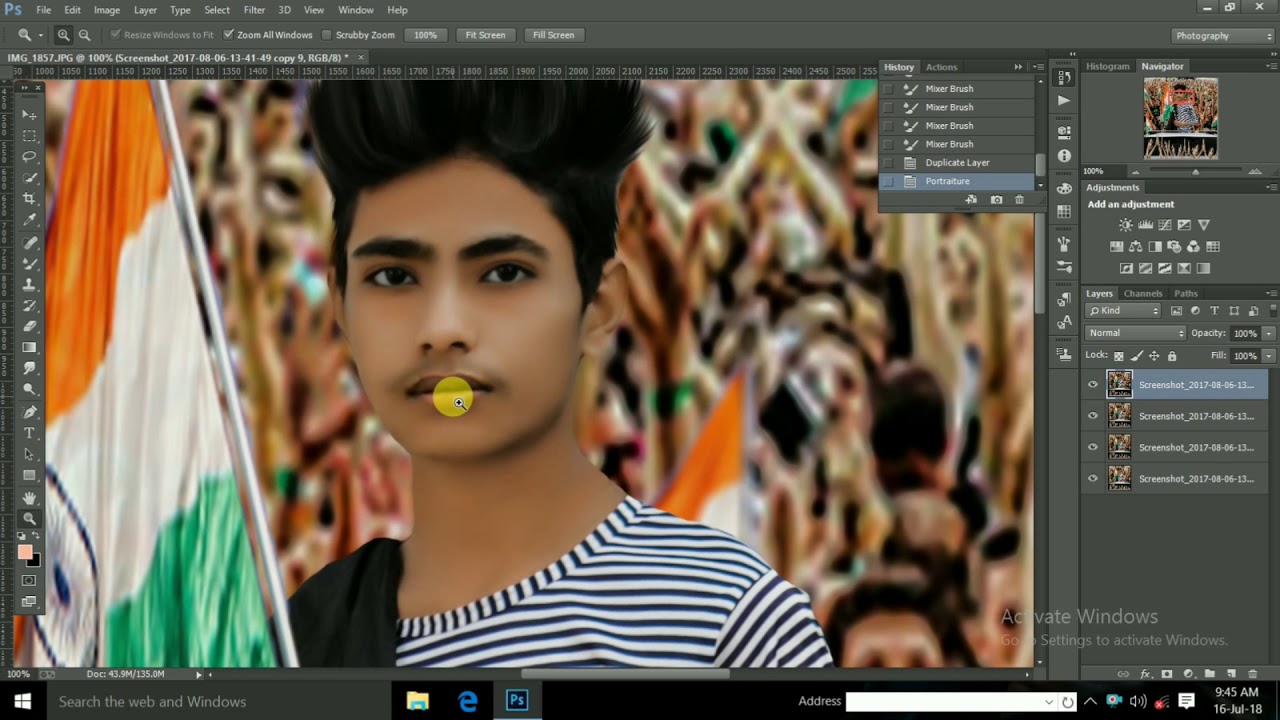Screen dimensions: 1280x720
Task: Open the Adjustments panel flyout menu
Action: (1272, 187)
